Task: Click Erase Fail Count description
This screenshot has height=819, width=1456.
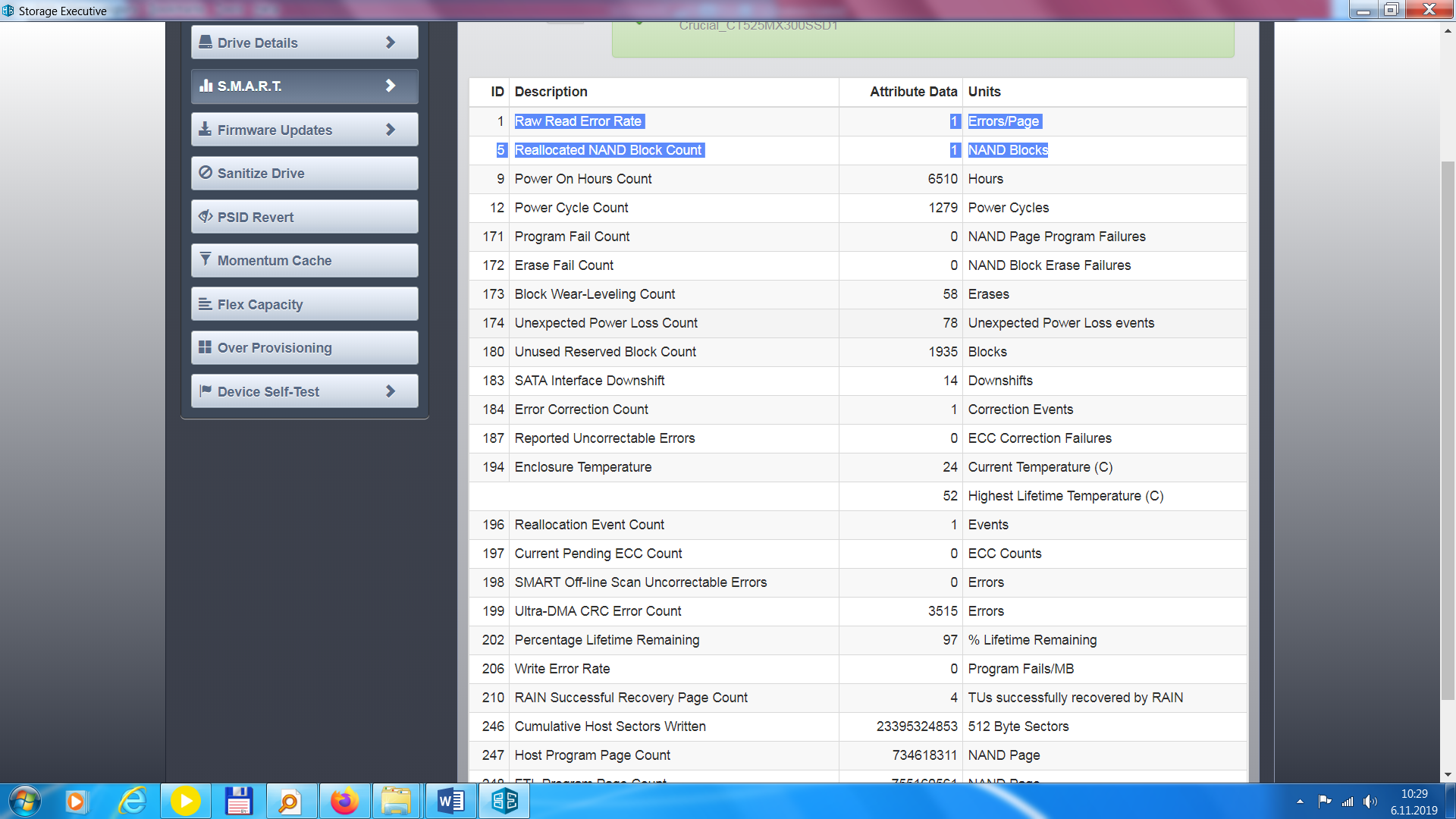Action: (x=563, y=265)
